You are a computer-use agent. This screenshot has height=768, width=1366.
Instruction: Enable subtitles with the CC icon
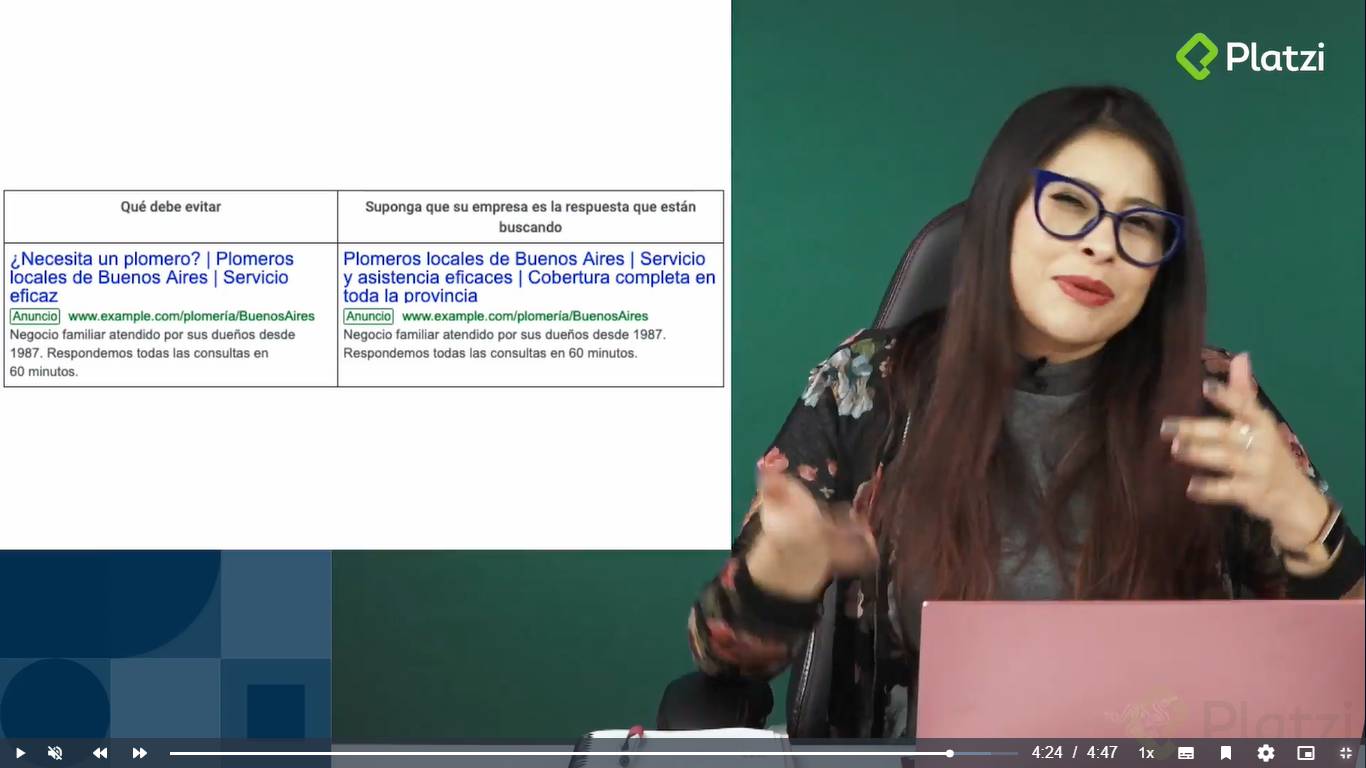coord(1186,752)
